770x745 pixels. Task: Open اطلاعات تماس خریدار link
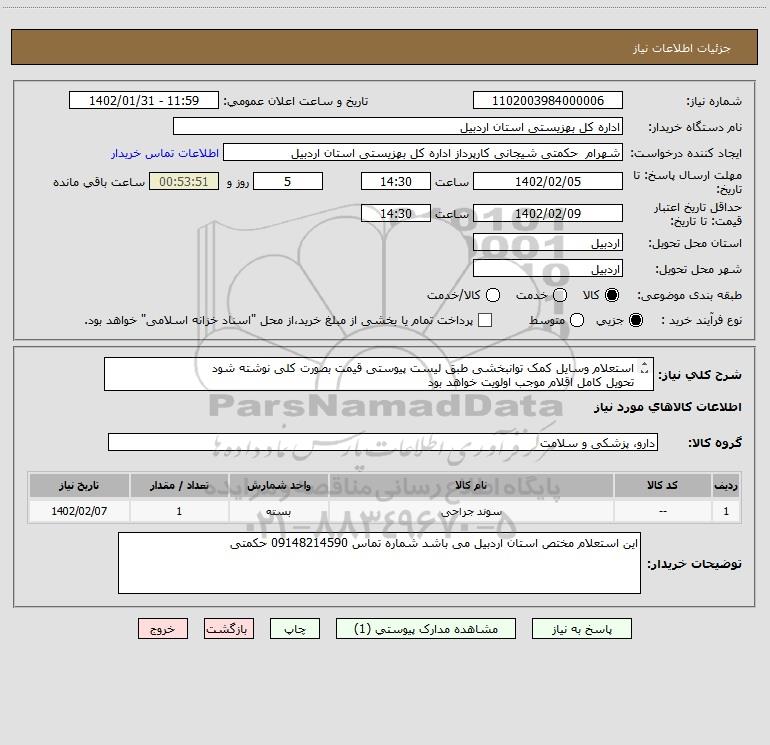point(165,153)
